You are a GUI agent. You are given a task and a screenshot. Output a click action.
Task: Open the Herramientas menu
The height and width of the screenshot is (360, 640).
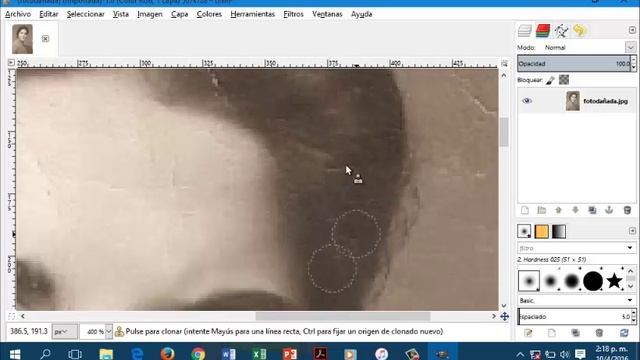(x=253, y=14)
